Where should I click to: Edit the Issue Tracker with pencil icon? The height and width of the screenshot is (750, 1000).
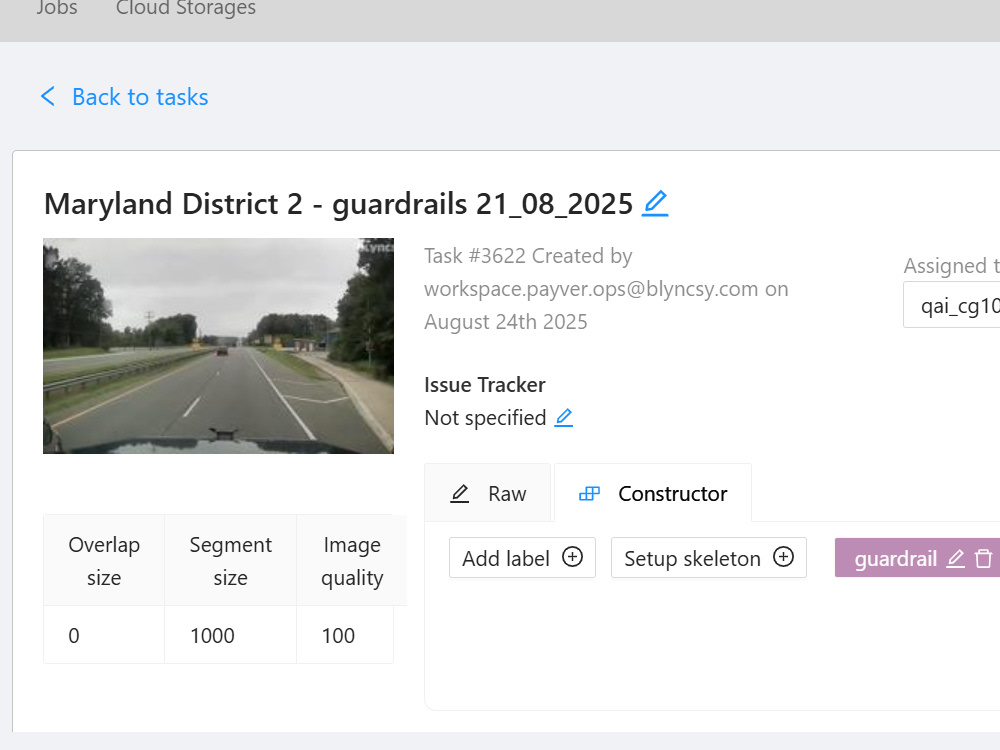564,418
